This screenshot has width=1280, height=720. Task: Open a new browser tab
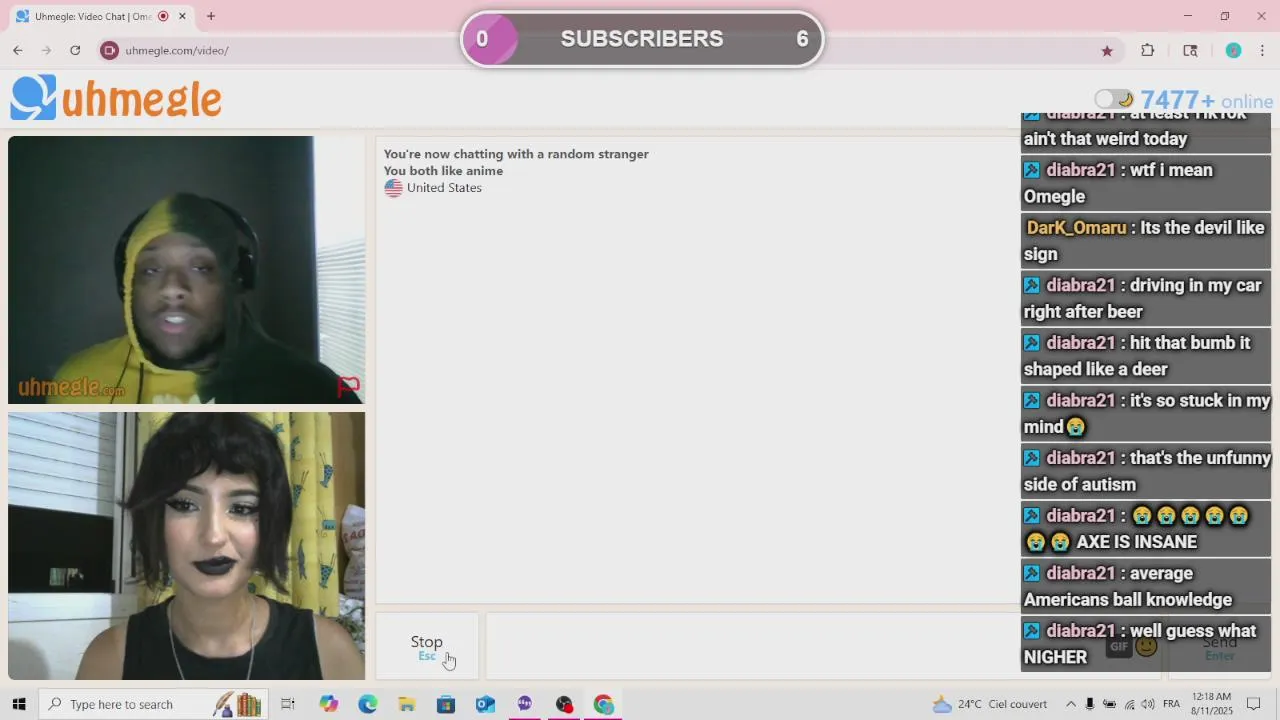point(211,16)
